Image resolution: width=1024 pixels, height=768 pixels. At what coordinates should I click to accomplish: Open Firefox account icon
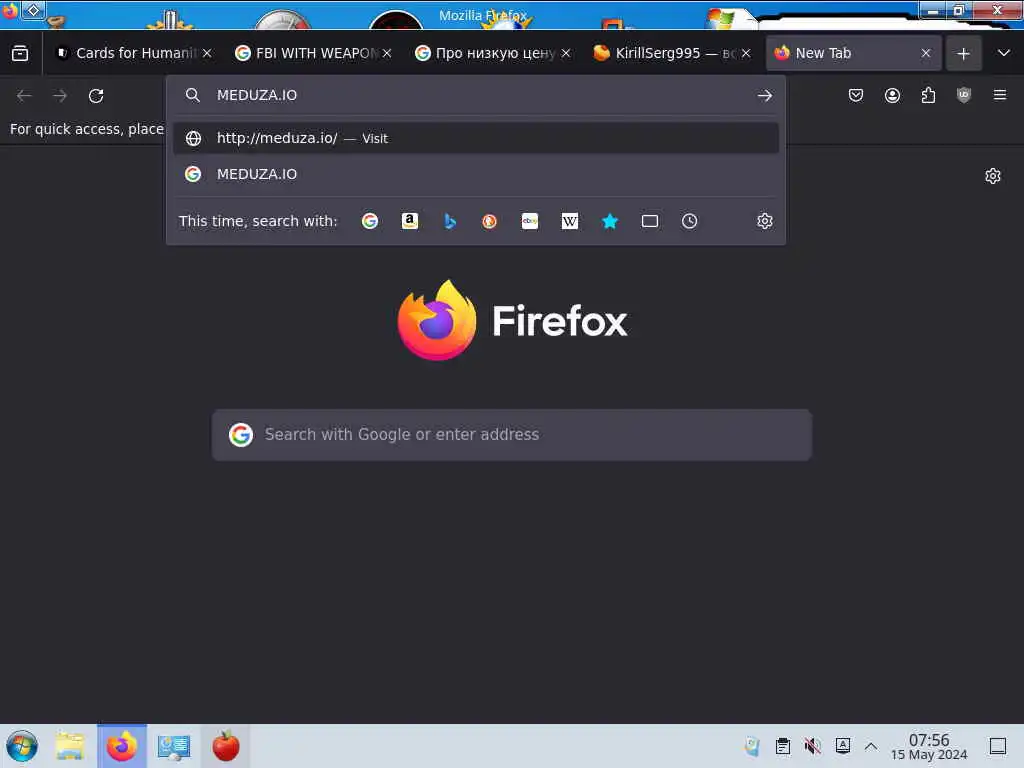(x=892, y=95)
